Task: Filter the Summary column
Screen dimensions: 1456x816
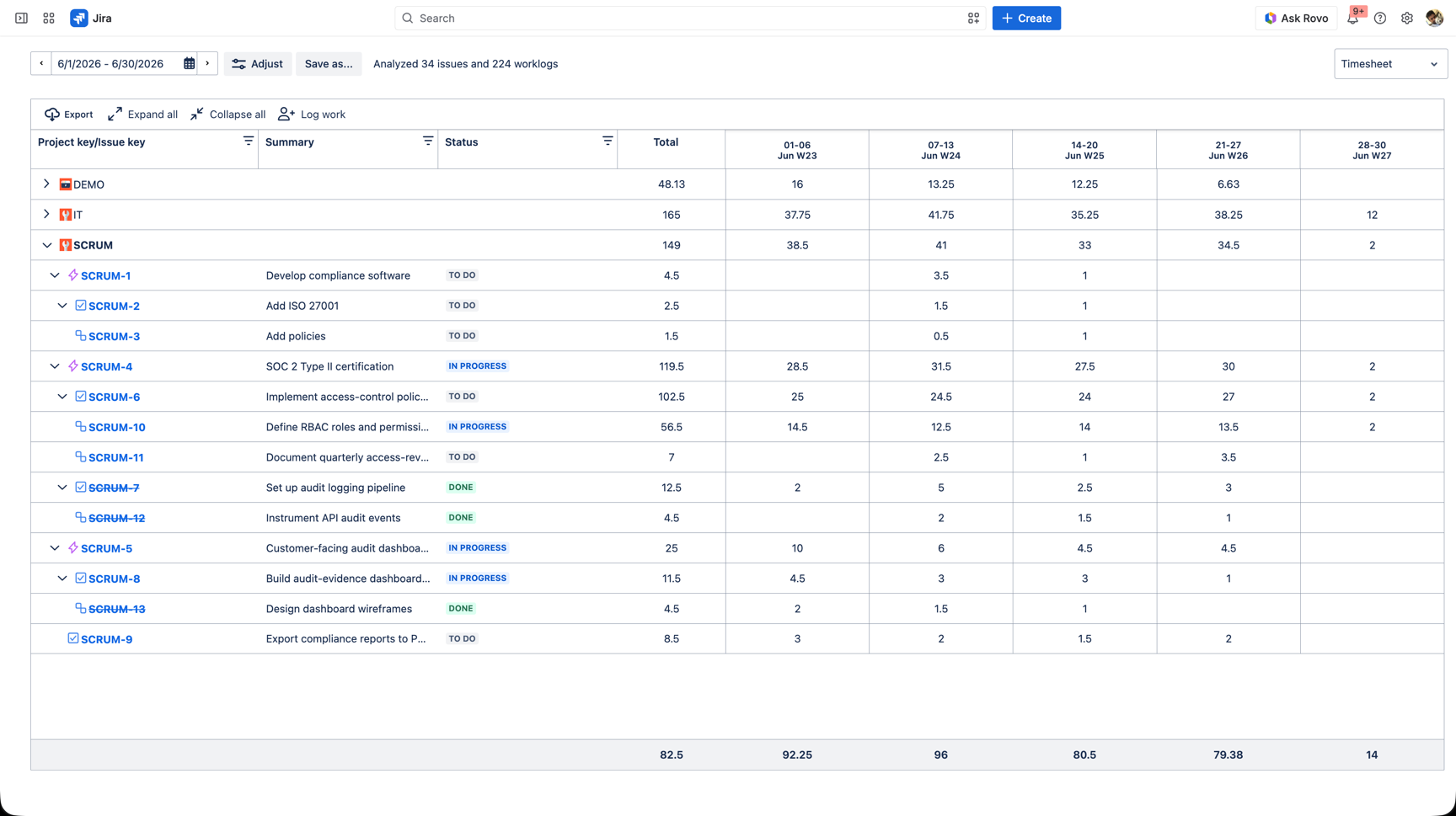Action: (428, 141)
